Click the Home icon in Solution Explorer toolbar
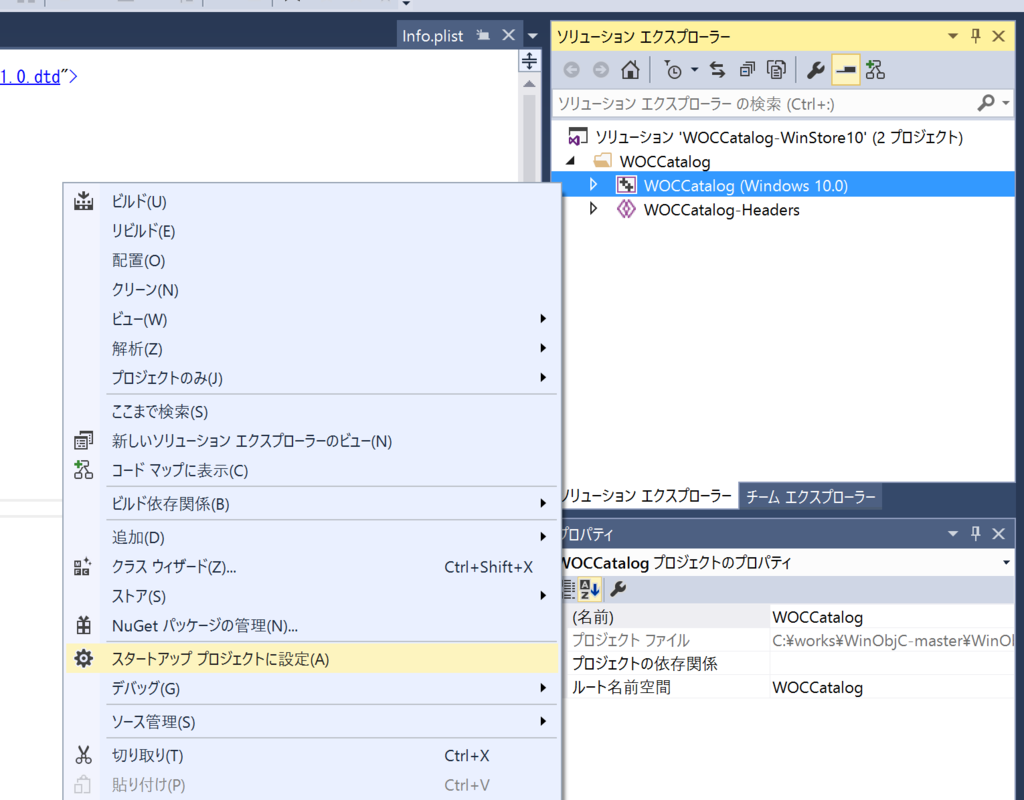 [x=630, y=69]
